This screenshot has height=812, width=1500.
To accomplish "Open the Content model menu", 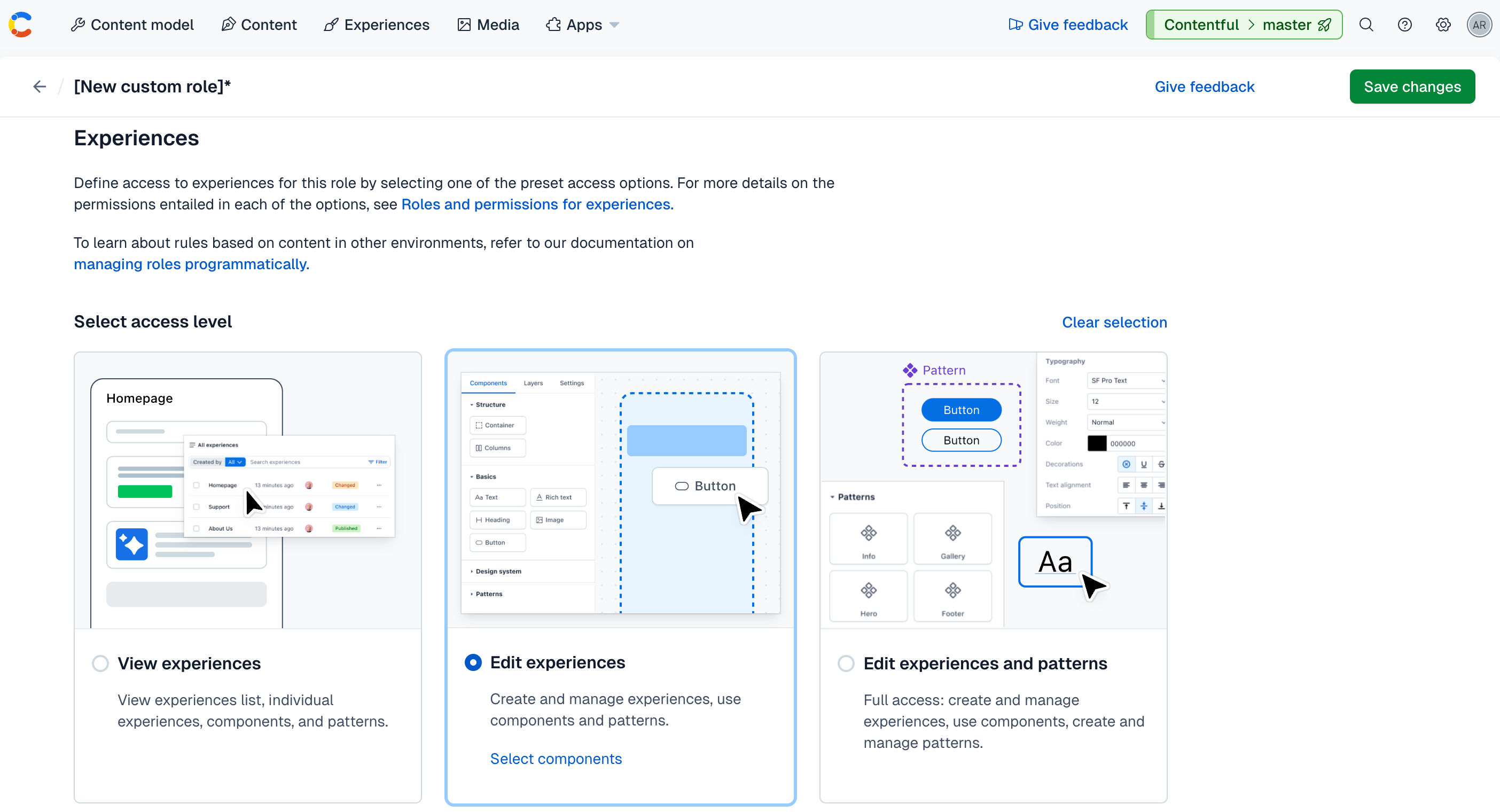I will point(132,25).
